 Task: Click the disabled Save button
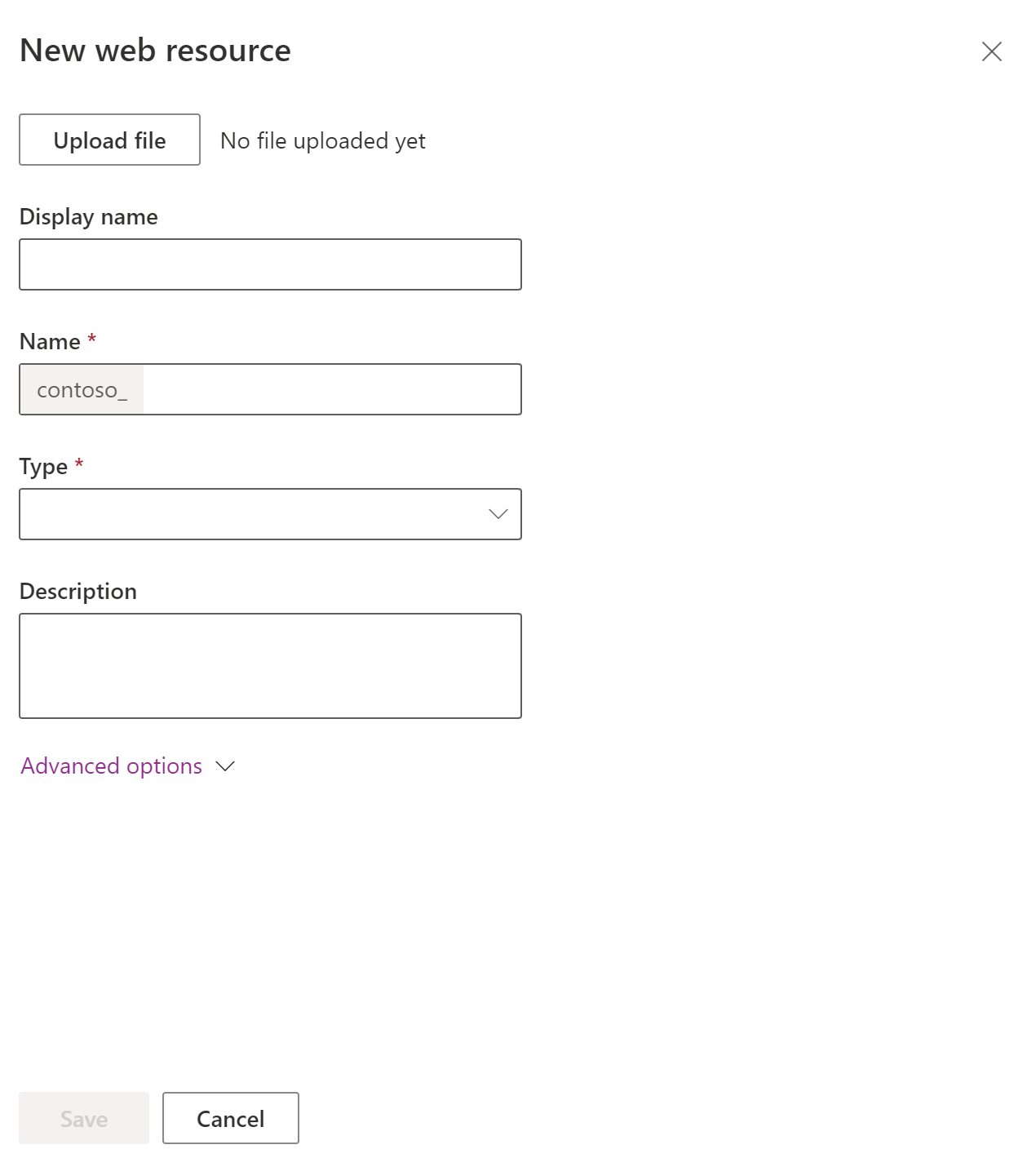pos(82,1118)
